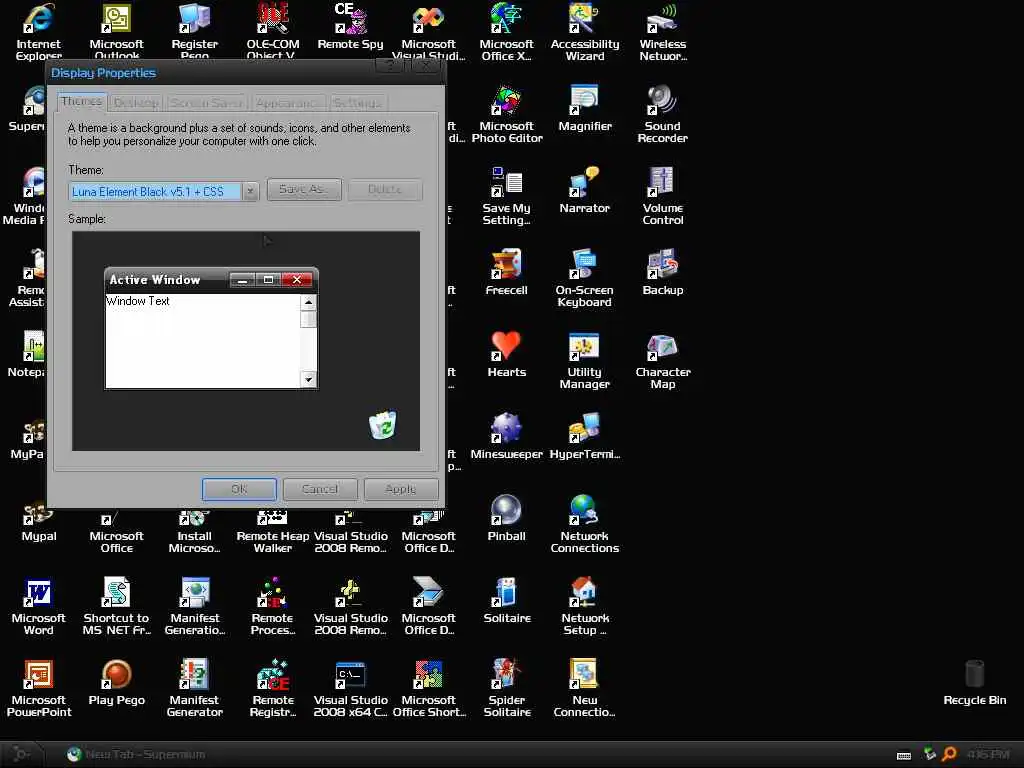The height and width of the screenshot is (768, 1024).
Task: Confirm with the OK button
Action: (x=239, y=488)
